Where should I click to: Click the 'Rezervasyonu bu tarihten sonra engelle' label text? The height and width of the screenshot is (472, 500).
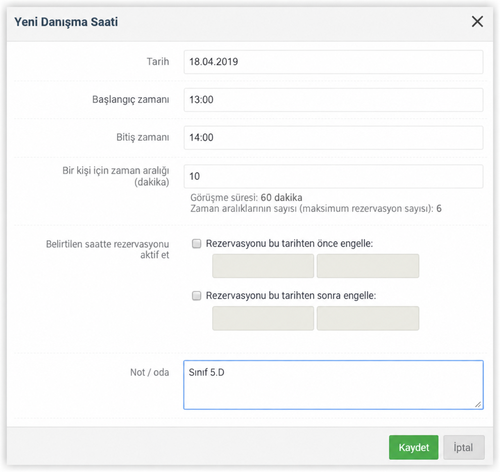[291, 296]
